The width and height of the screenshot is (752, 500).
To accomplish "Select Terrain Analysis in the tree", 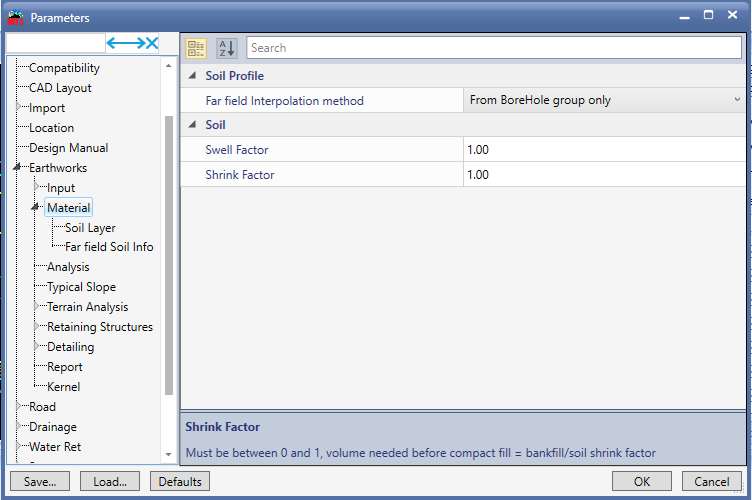I will click(87, 307).
